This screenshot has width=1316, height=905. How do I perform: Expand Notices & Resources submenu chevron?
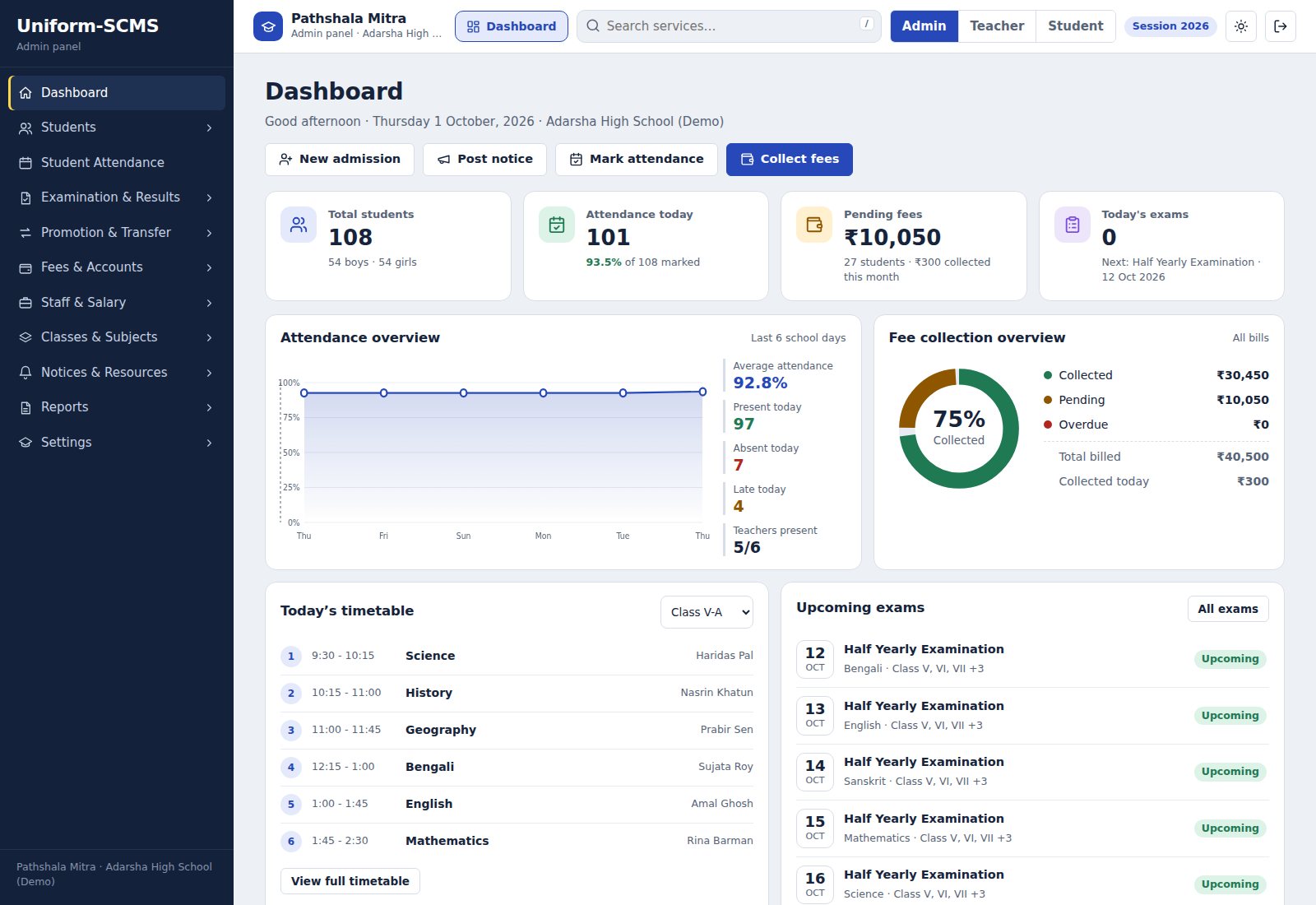(x=209, y=373)
